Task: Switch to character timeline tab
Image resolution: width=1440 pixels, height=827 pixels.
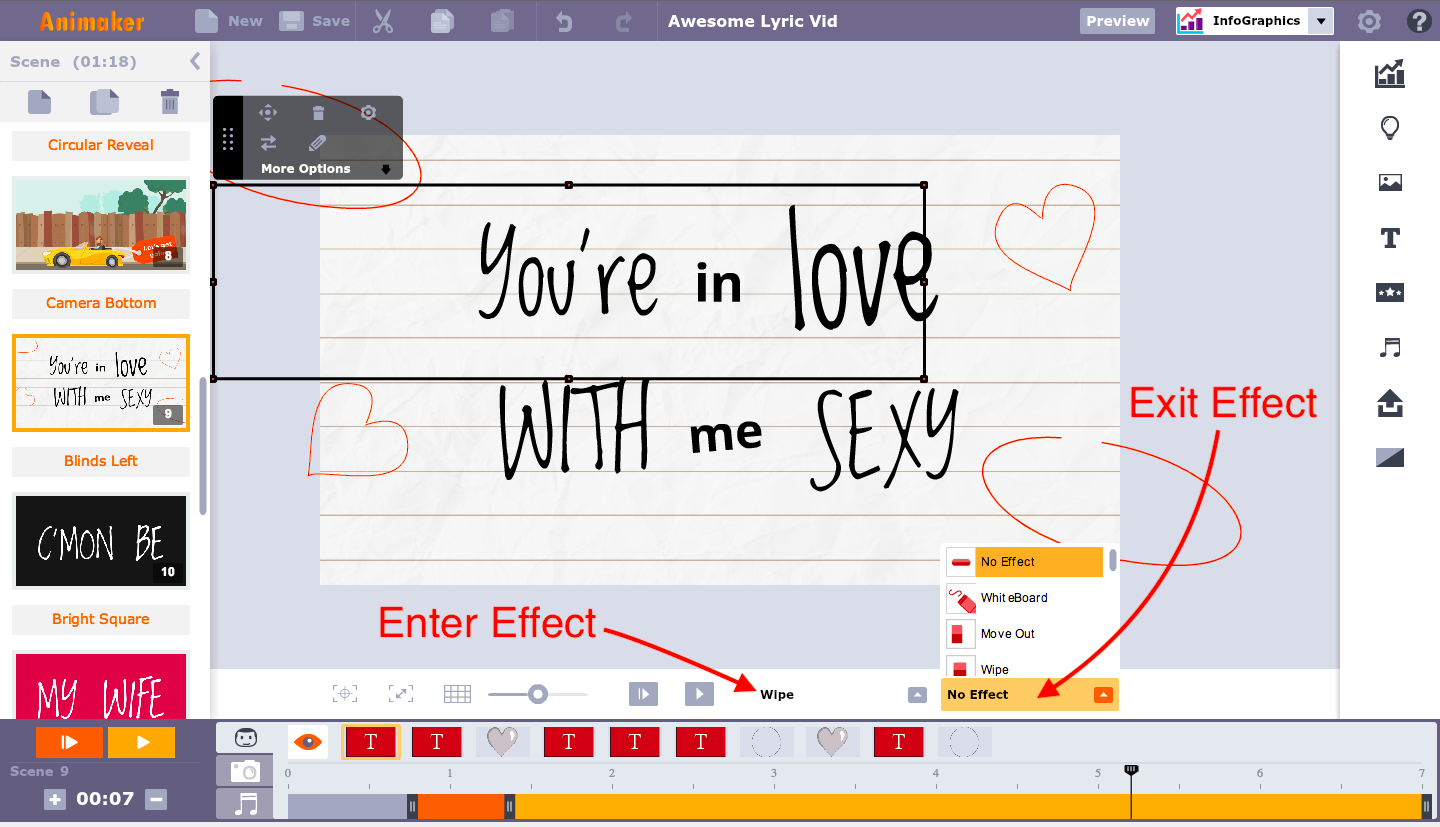Action: [245, 739]
